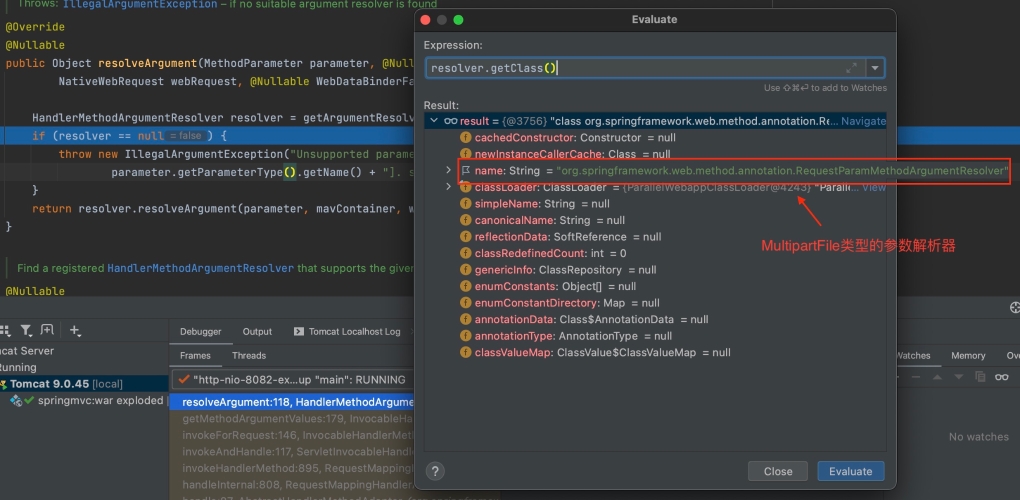Viewport: 1020px width, 500px height.
Task: Click the Close button in Evaluate dialog
Action: click(777, 471)
